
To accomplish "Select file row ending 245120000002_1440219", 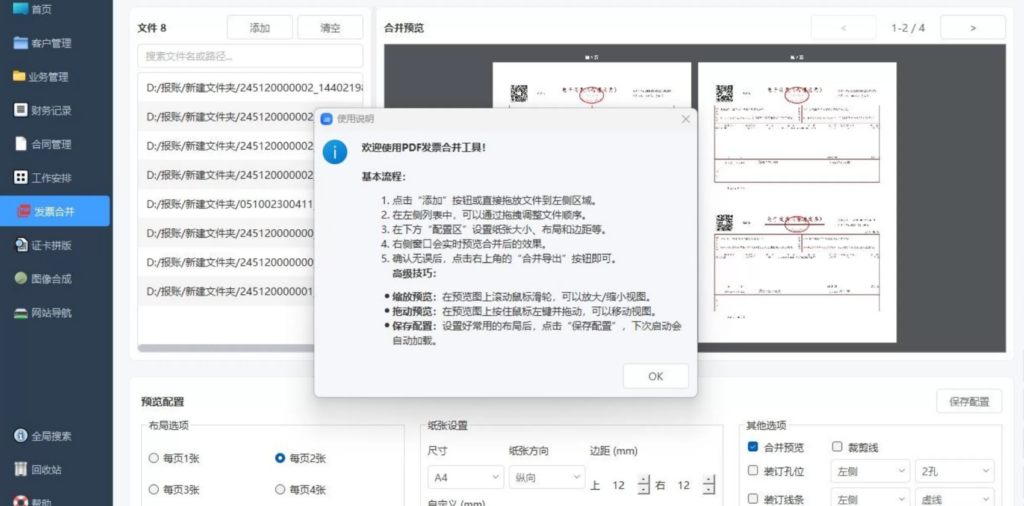I will 251,87.
